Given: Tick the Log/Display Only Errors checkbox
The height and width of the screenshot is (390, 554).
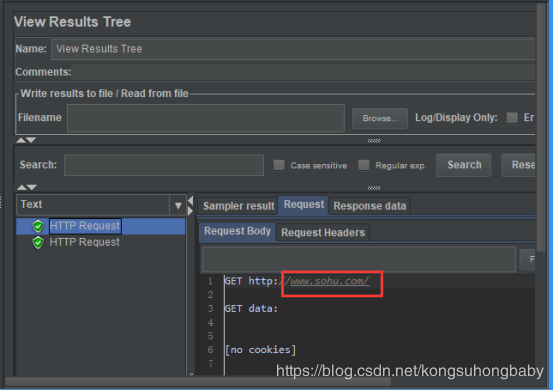Looking at the screenshot, I should pyautogui.click(x=512, y=118).
